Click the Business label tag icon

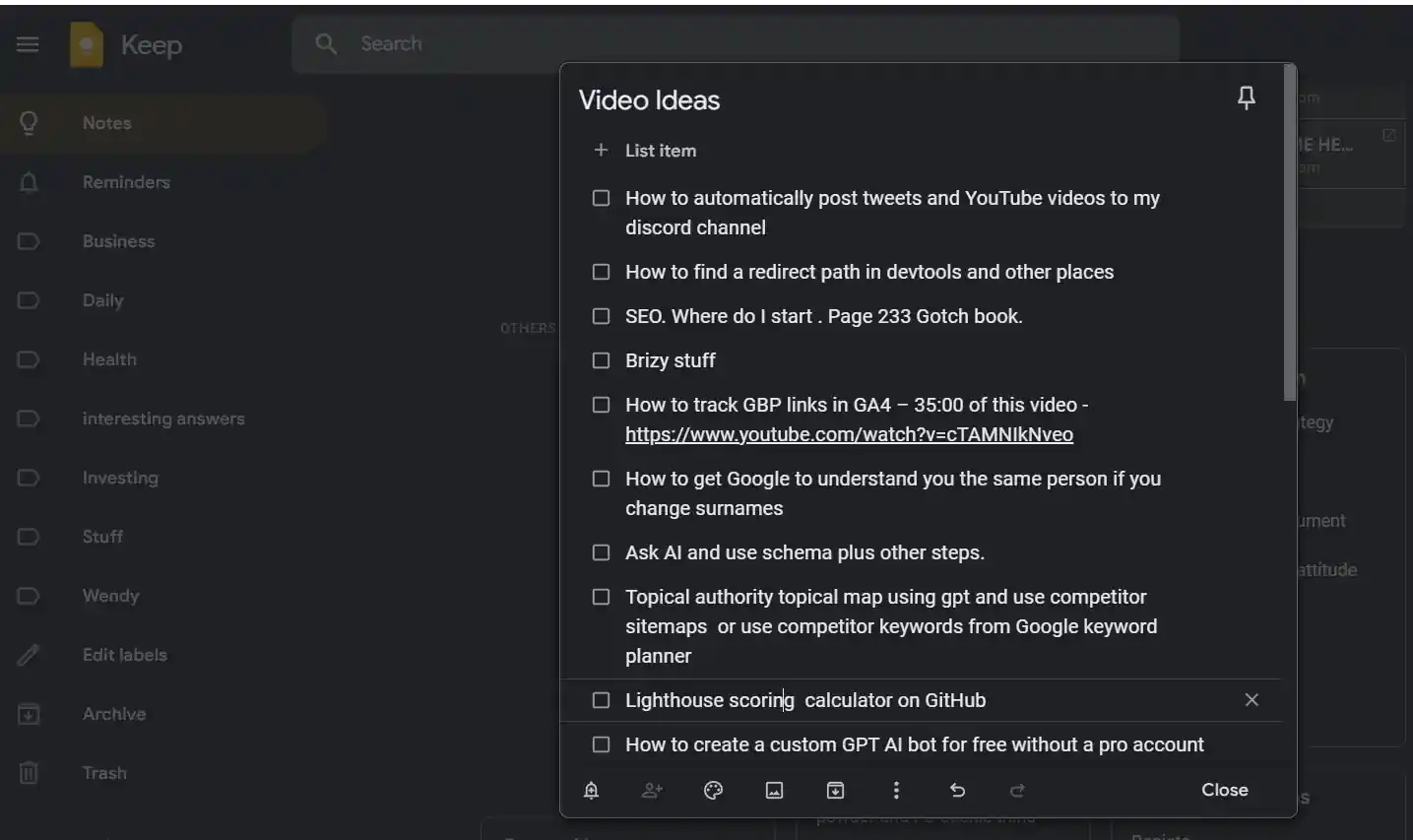click(x=29, y=241)
